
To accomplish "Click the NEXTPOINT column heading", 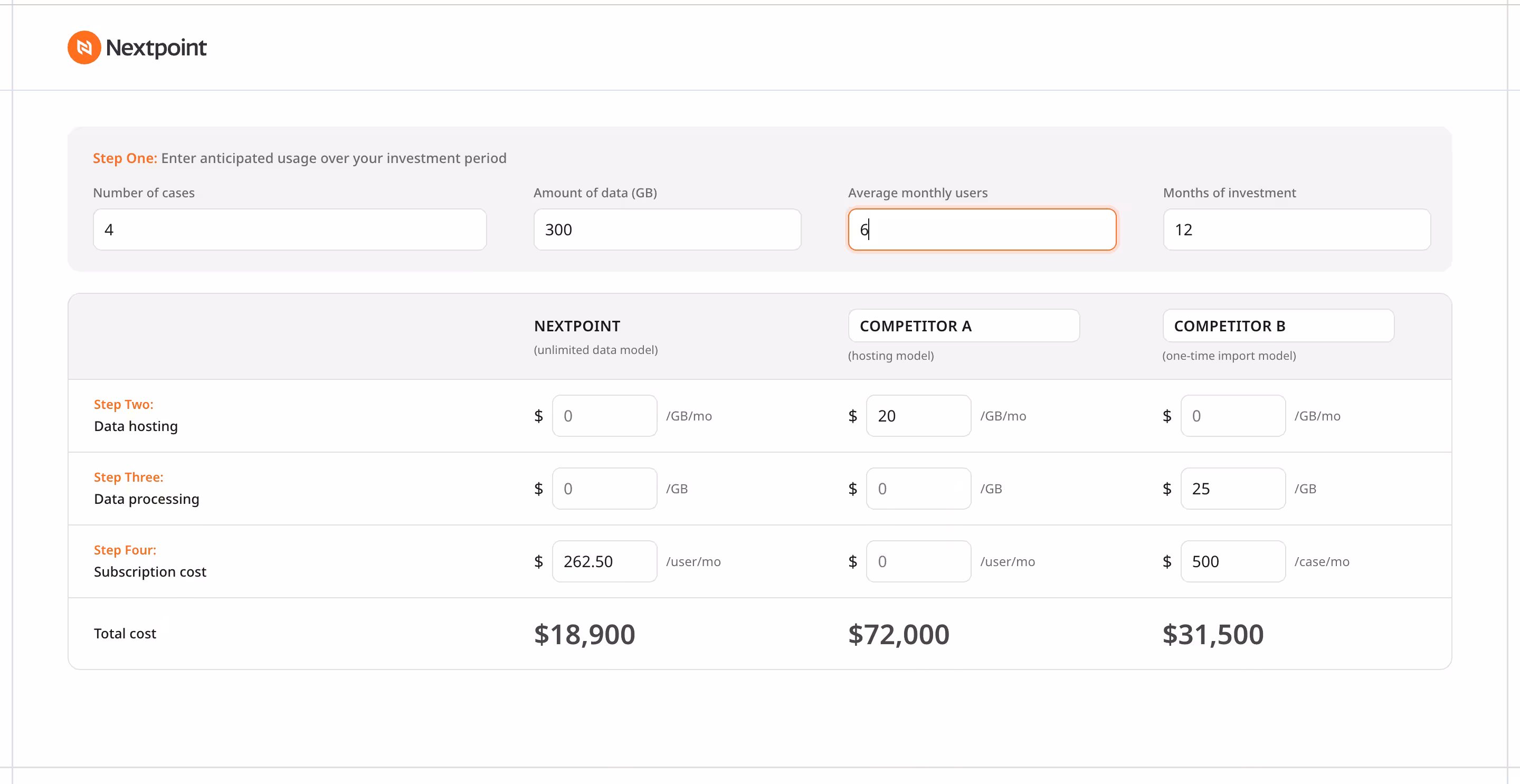I will point(577,326).
